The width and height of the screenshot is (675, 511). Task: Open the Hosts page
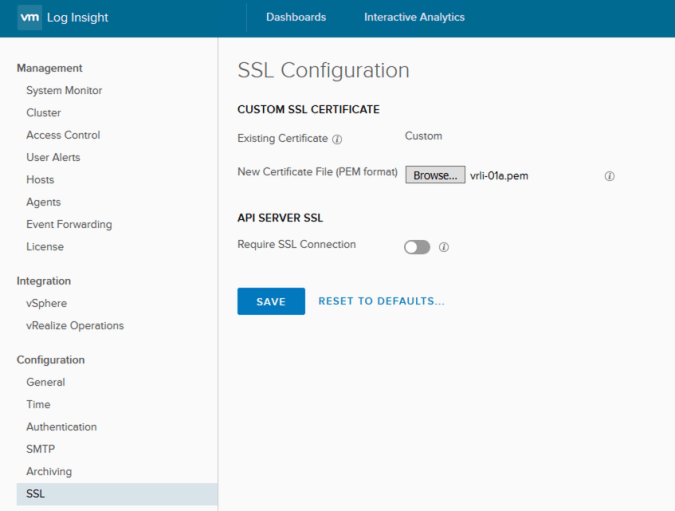point(40,180)
